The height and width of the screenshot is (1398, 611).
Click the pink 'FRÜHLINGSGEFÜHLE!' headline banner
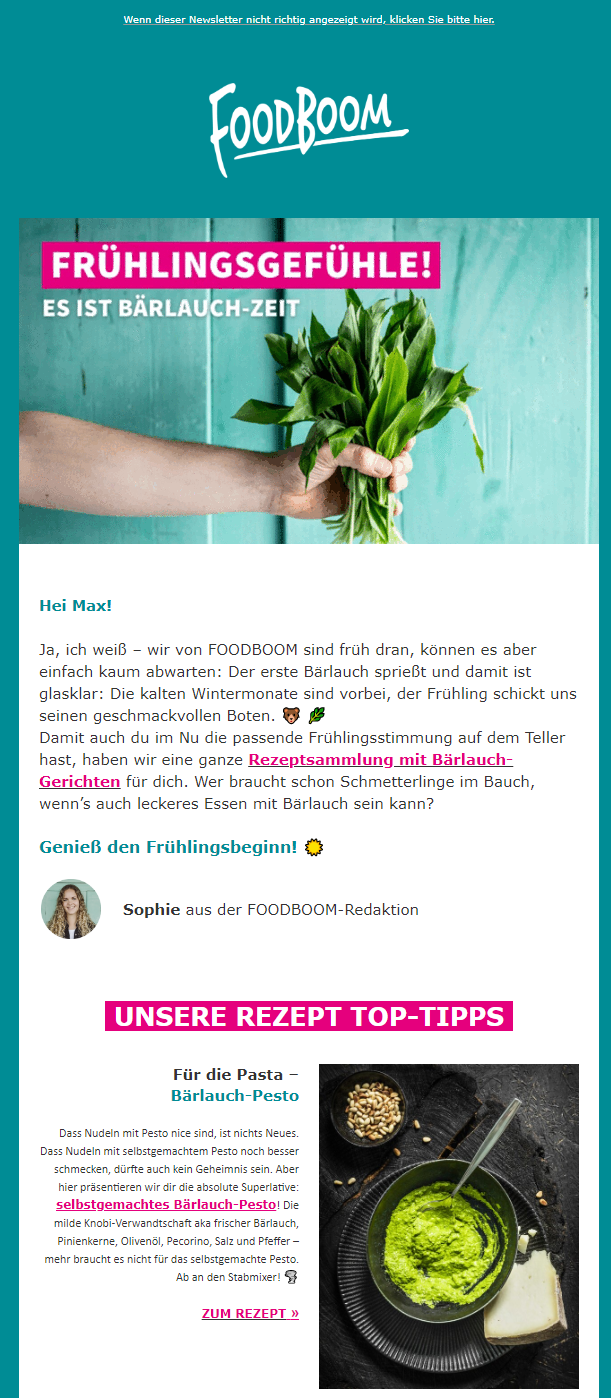tap(241, 265)
